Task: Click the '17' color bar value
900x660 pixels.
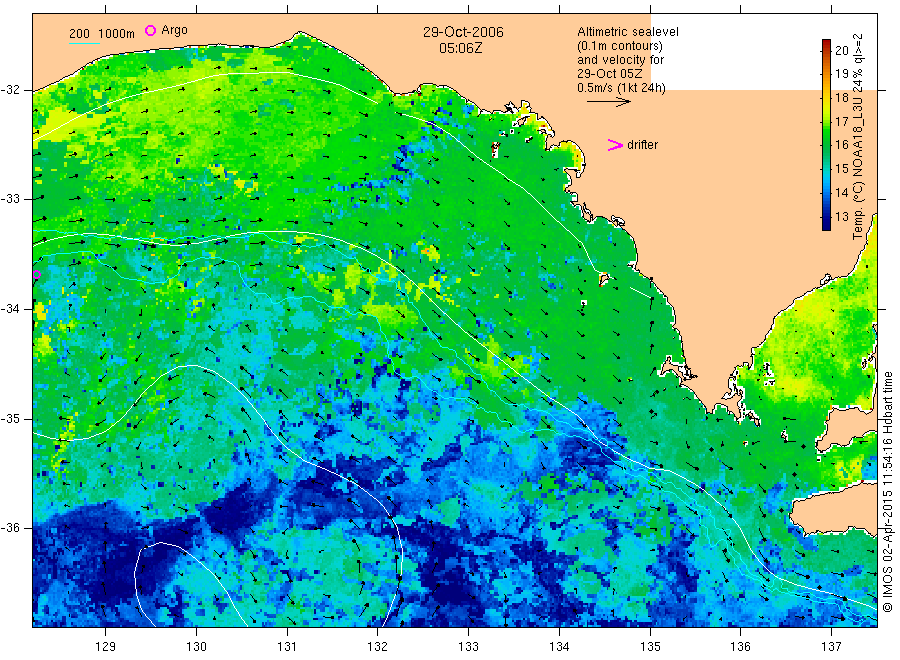Action: (841, 121)
